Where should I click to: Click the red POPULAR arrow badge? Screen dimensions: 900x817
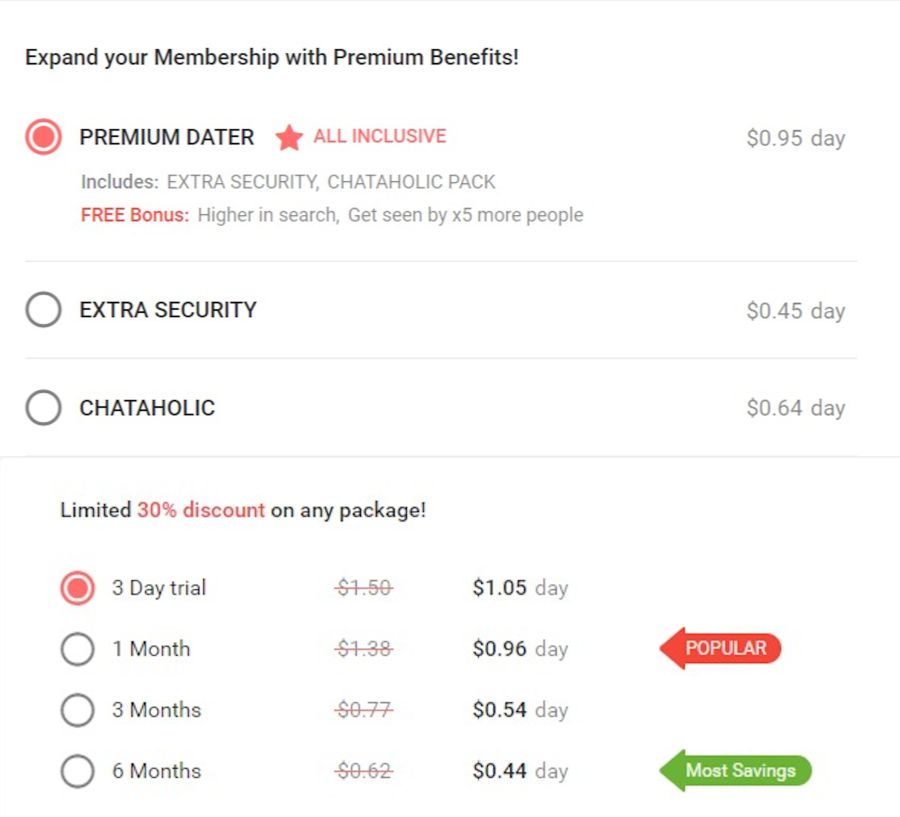pyautogui.click(x=722, y=648)
